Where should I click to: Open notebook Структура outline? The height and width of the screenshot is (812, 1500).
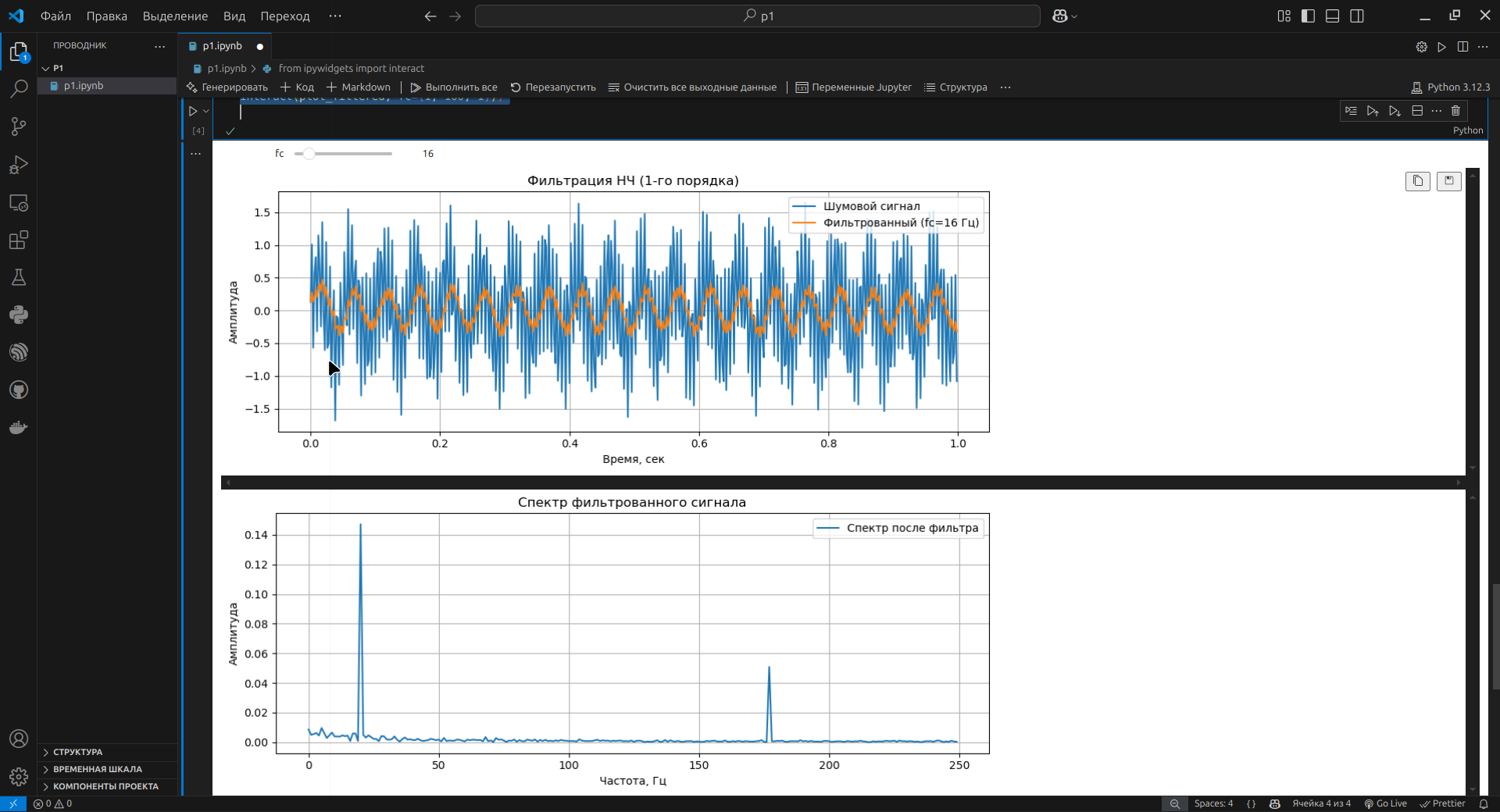(955, 87)
